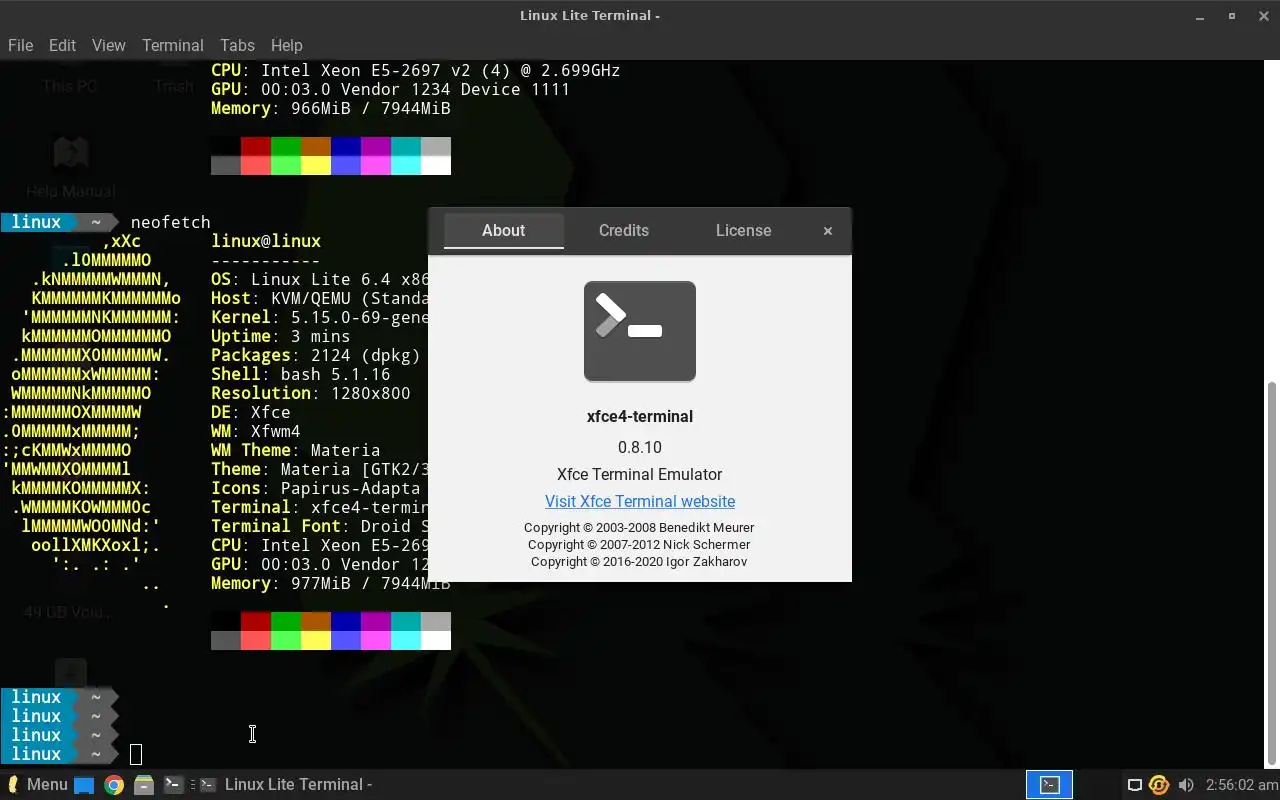This screenshot has width=1280, height=800.
Task: Click the version number 0.8.10
Action: (x=640, y=447)
